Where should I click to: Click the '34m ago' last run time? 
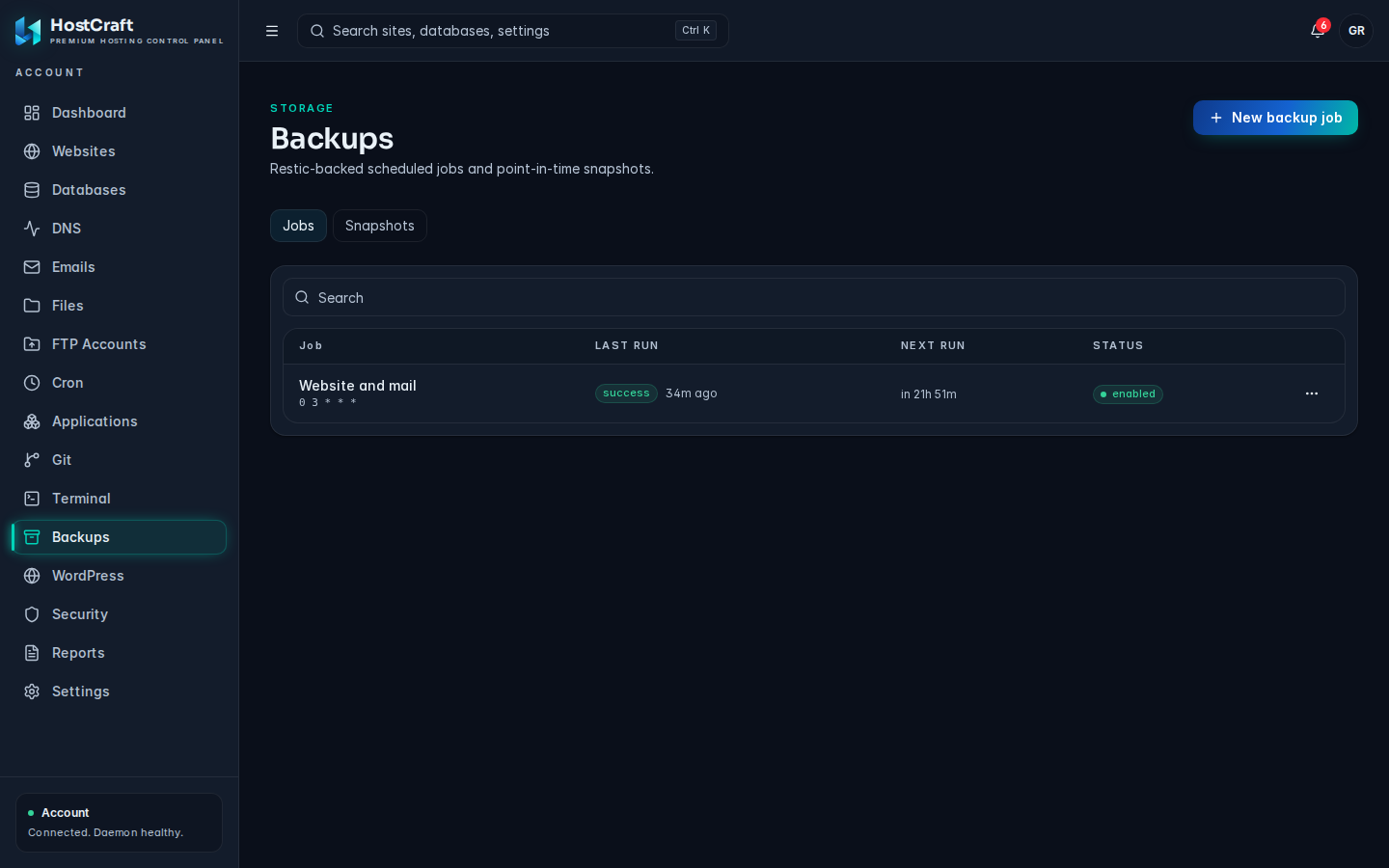[x=692, y=393]
